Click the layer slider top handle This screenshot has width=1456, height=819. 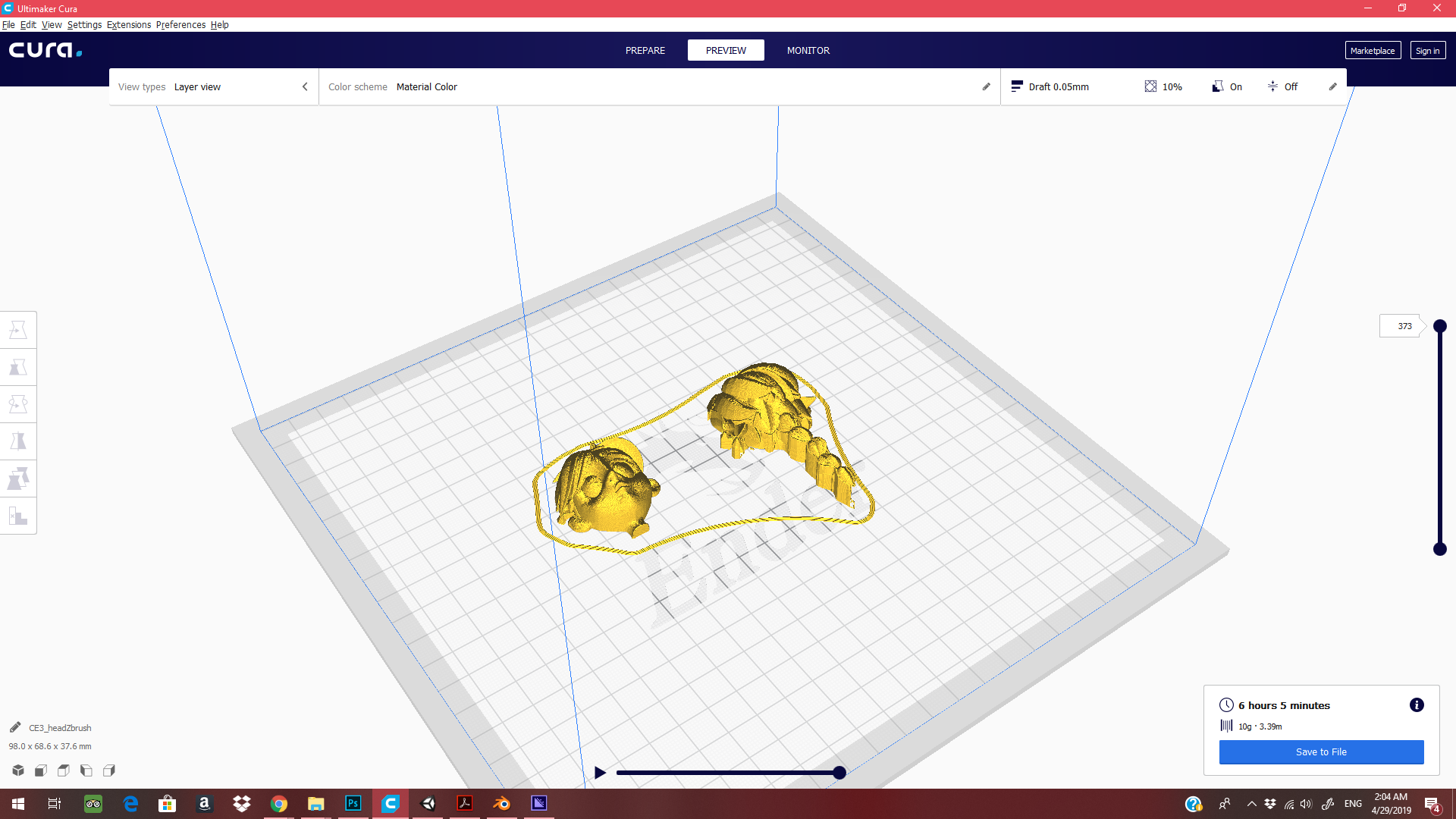[1439, 326]
